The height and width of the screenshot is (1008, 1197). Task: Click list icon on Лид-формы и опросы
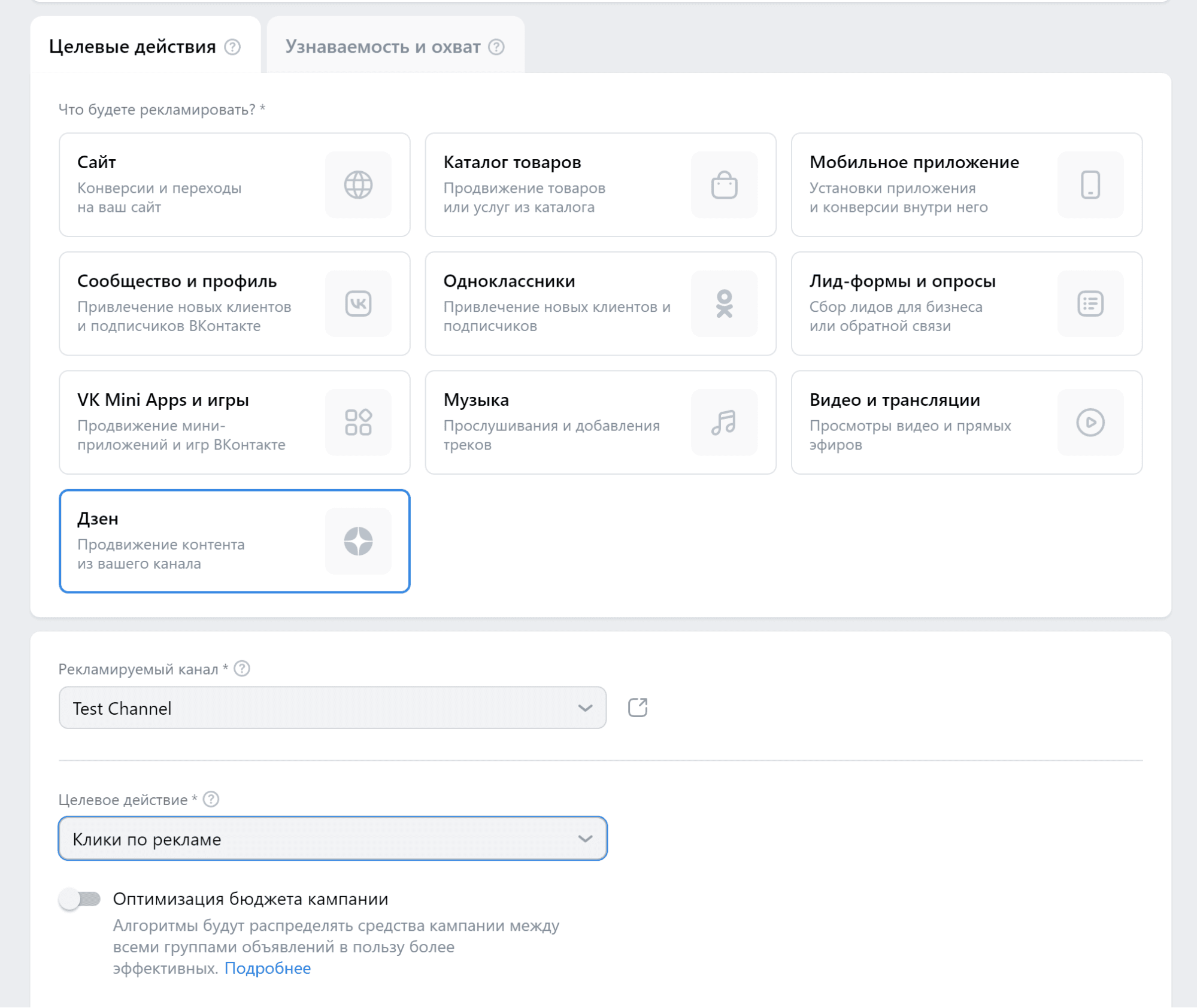coord(1090,303)
